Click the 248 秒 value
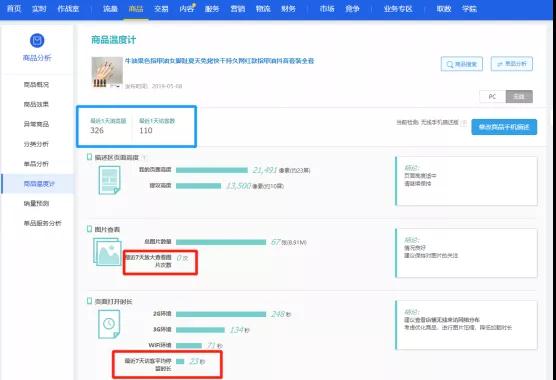 click(x=281, y=314)
